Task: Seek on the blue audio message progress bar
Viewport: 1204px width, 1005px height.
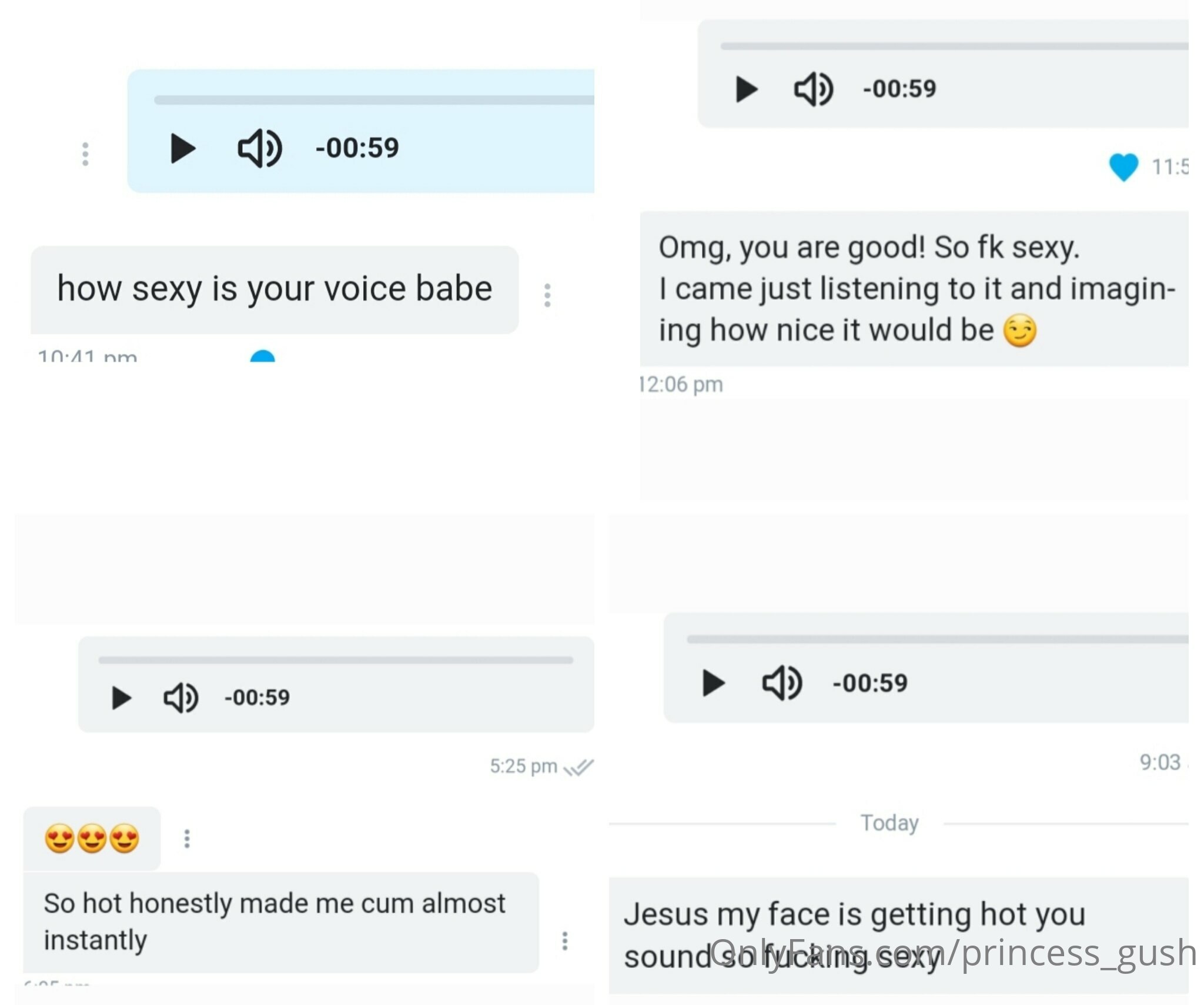Action: (374, 100)
